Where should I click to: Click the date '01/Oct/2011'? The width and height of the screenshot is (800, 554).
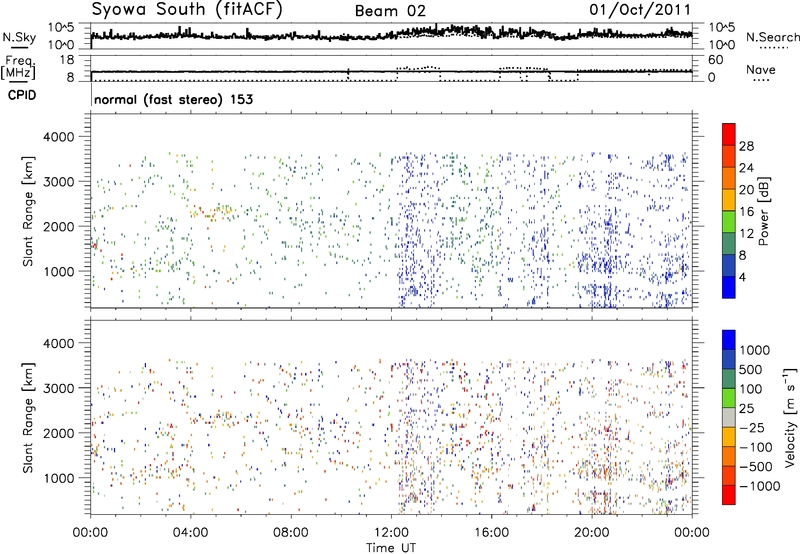click(x=640, y=10)
